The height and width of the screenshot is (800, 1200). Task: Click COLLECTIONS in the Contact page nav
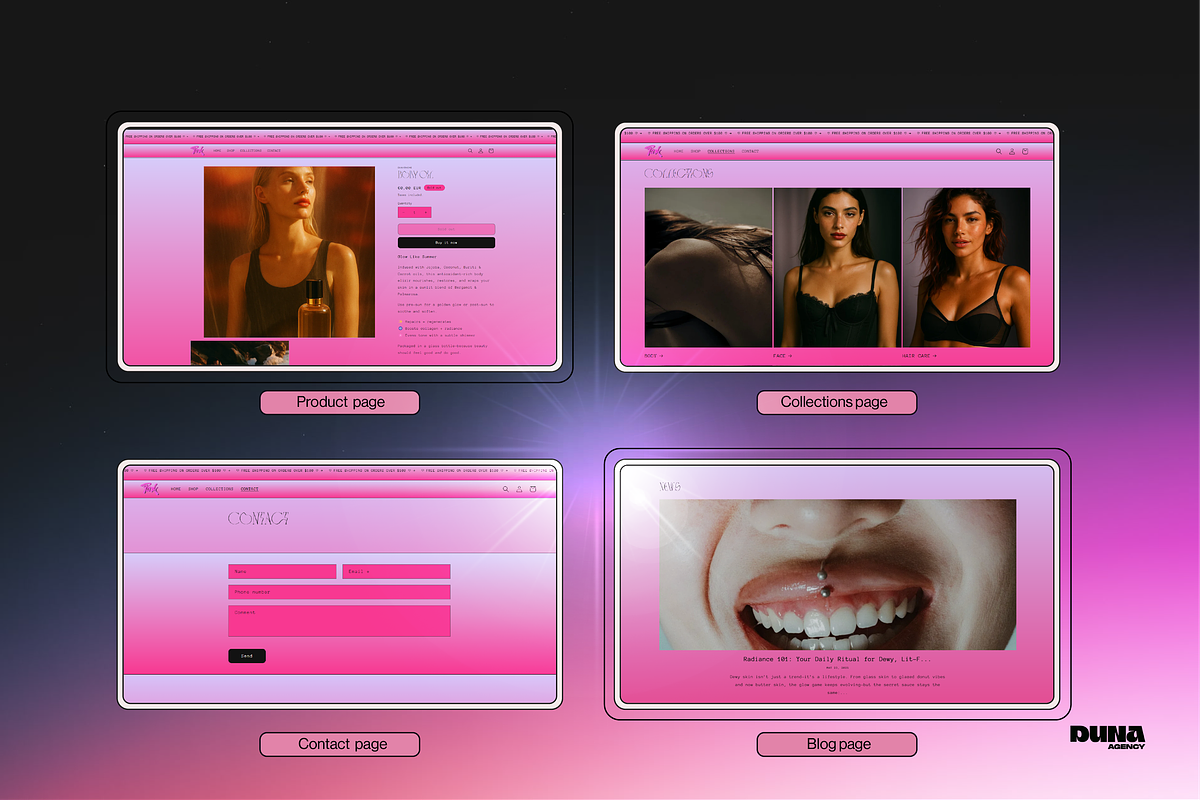click(x=219, y=489)
